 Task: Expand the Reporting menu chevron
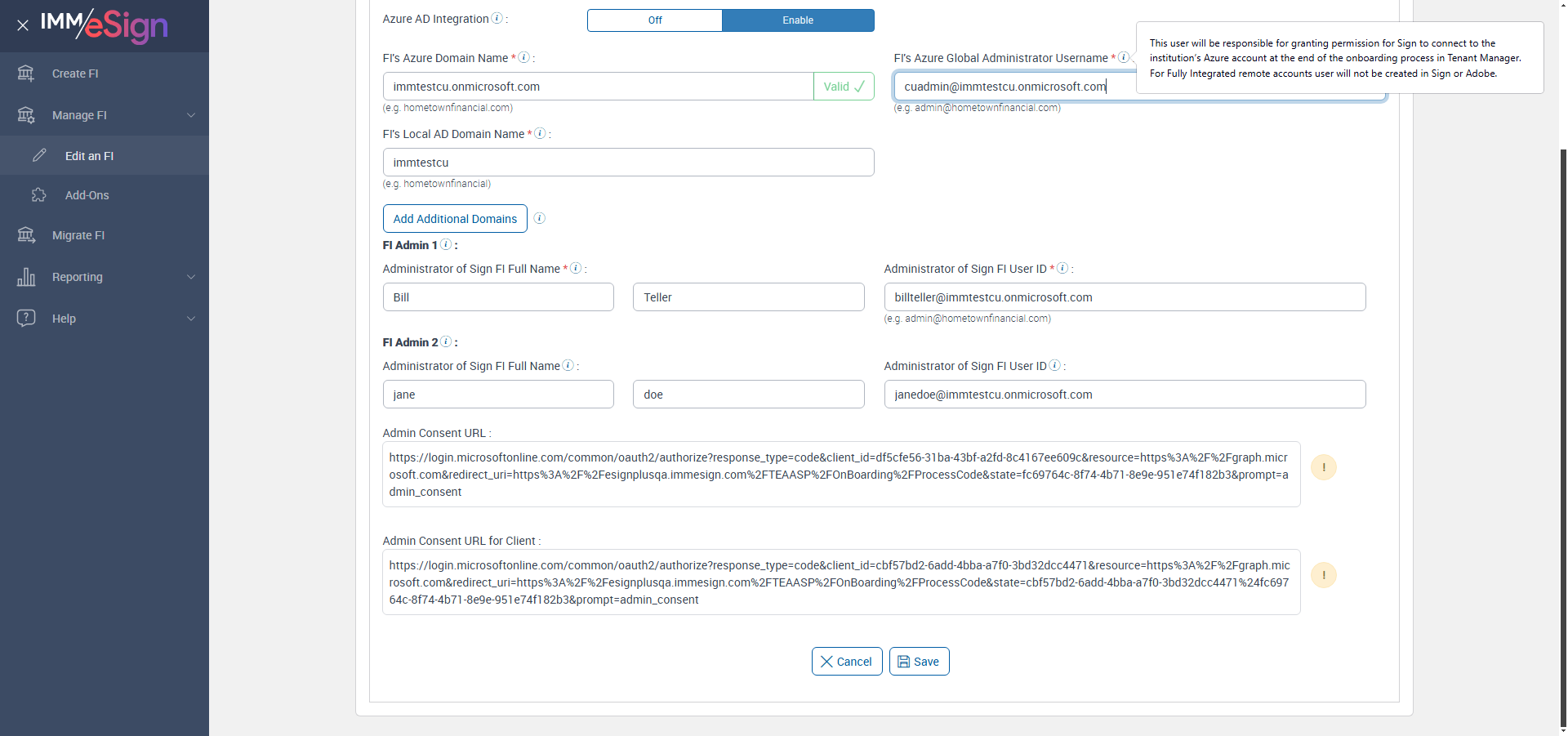pyautogui.click(x=191, y=277)
